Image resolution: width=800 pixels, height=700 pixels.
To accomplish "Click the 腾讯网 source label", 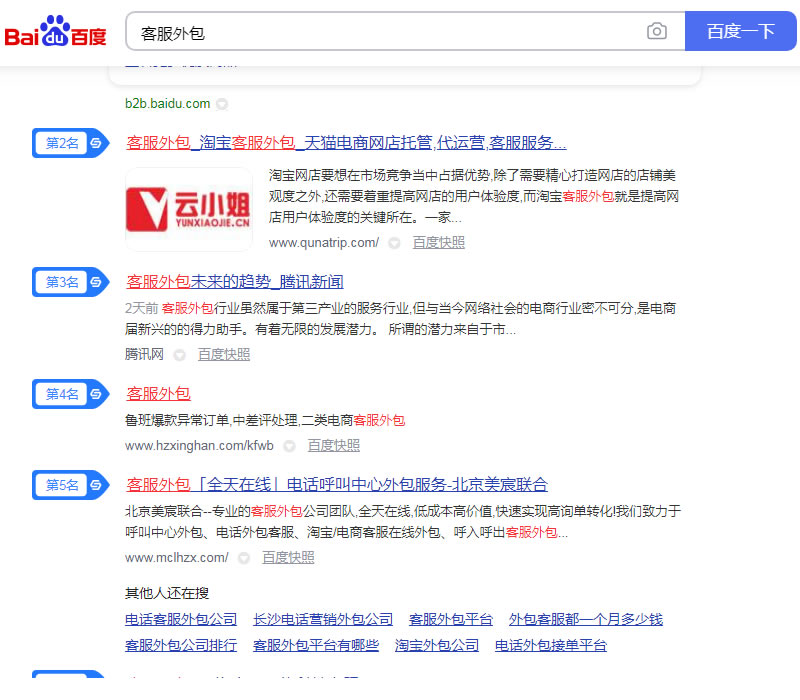I will [x=144, y=355].
